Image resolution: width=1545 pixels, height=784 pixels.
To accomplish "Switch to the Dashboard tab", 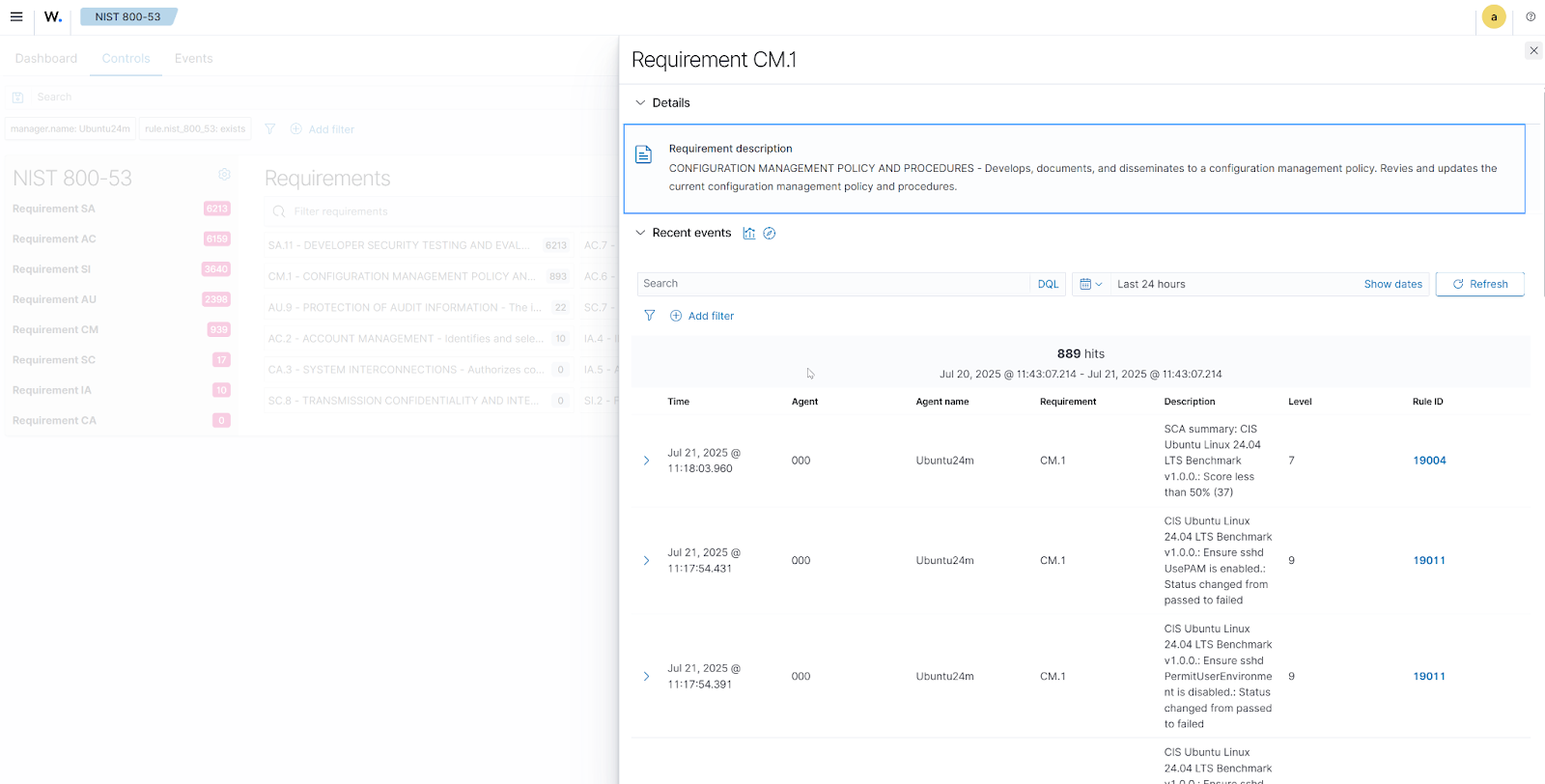I will [45, 59].
